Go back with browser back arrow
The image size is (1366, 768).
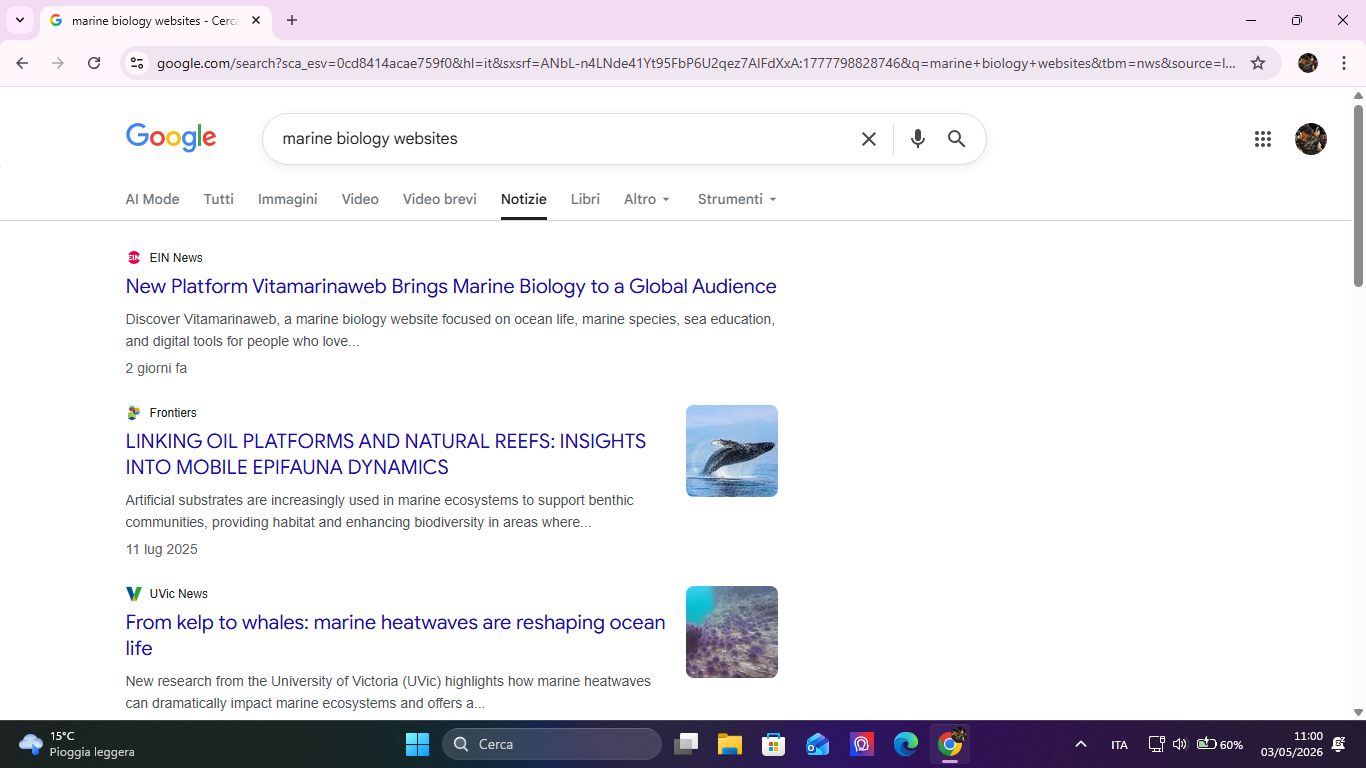22,63
